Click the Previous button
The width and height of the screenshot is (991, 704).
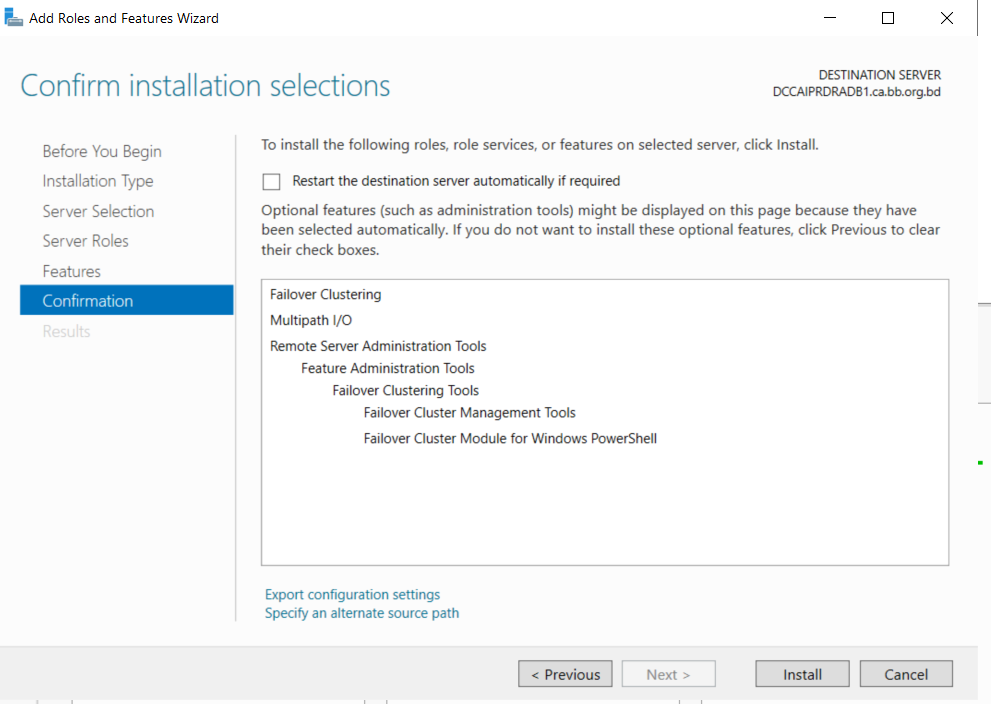565,674
